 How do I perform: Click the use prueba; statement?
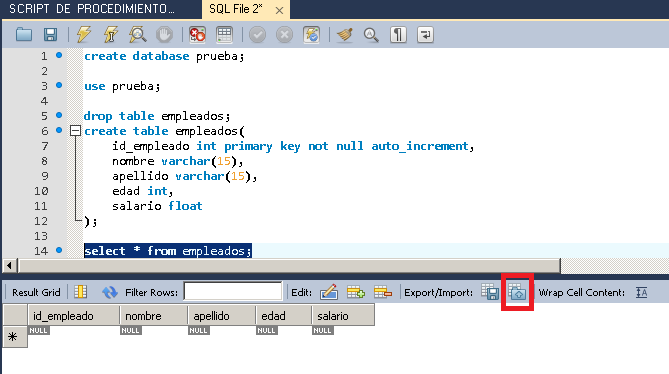coord(122,86)
